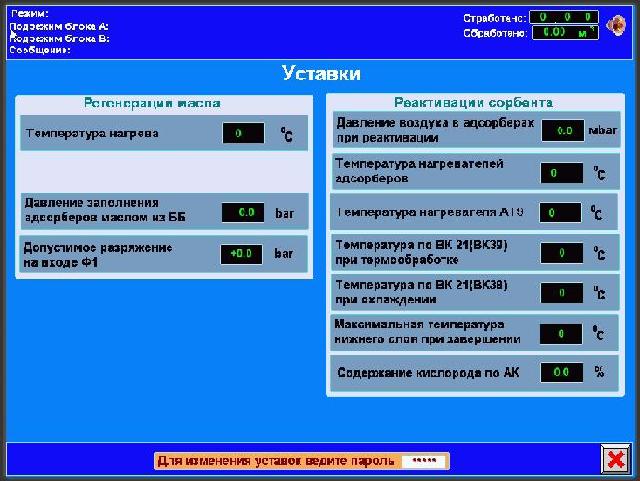Click the Уставки screen title

(321, 74)
